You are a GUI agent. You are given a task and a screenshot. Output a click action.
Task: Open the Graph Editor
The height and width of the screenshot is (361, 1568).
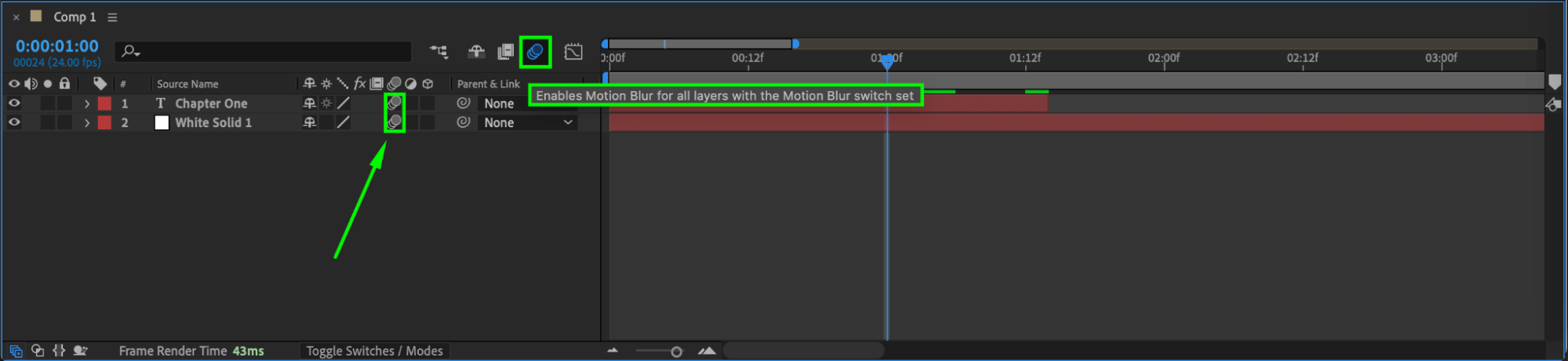click(573, 52)
